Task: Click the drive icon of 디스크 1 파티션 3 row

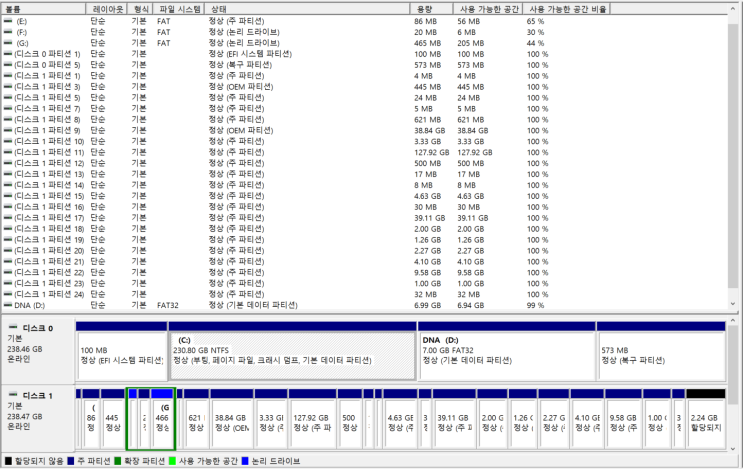Action: [x=8, y=86]
